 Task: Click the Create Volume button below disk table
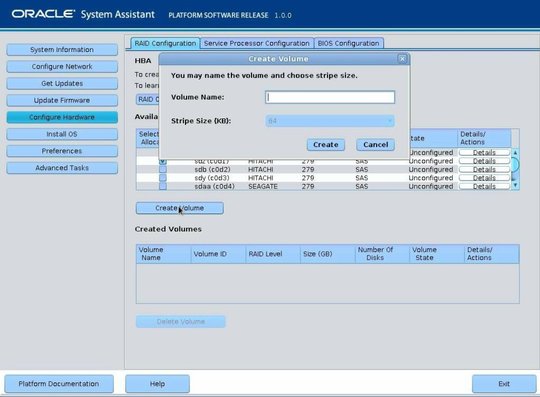point(179,208)
